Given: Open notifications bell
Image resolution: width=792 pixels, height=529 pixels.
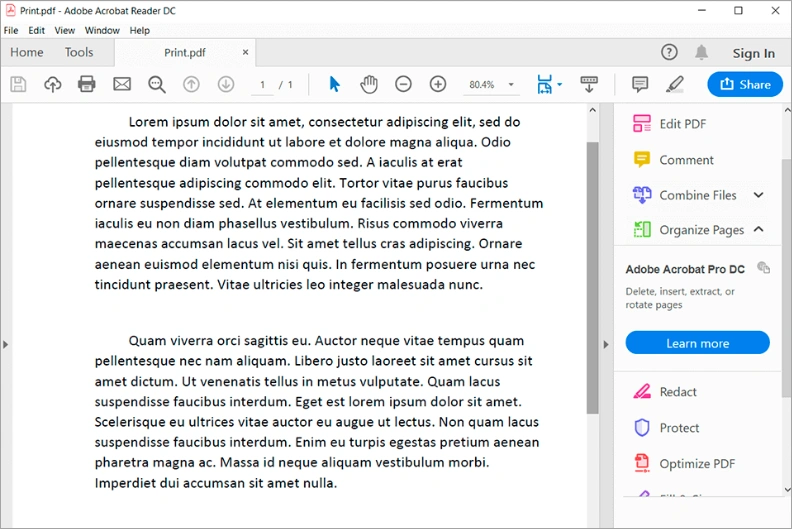Looking at the screenshot, I should click(701, 52).
